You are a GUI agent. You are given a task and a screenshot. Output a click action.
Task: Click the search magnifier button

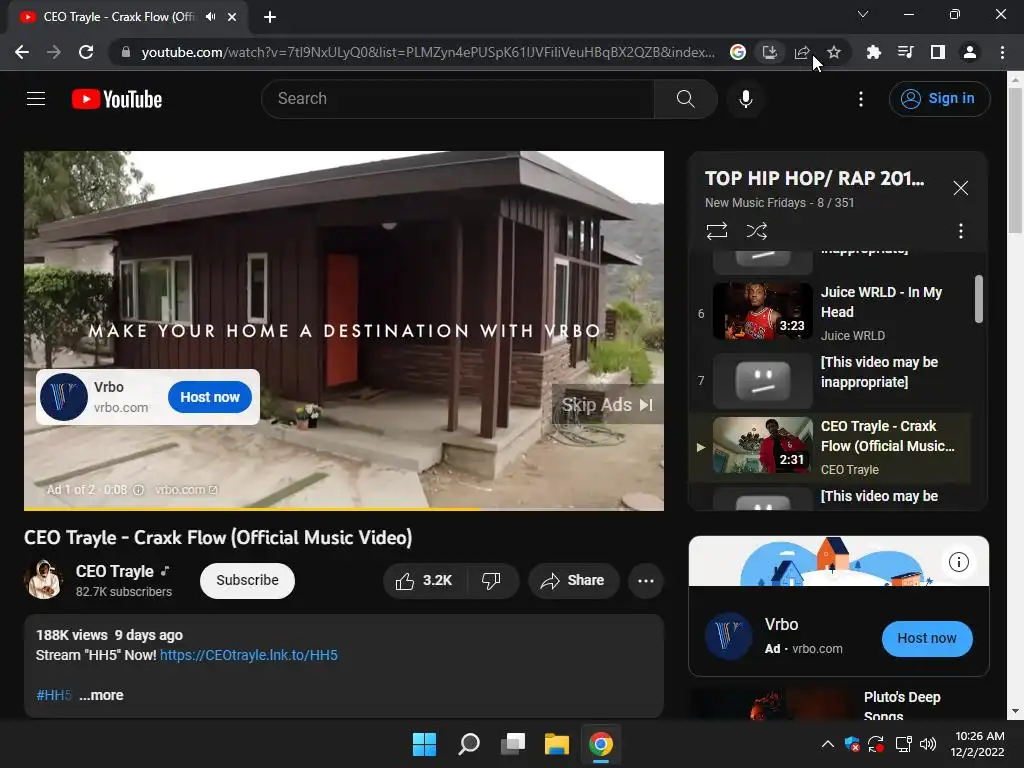click(x=685, y=99)
